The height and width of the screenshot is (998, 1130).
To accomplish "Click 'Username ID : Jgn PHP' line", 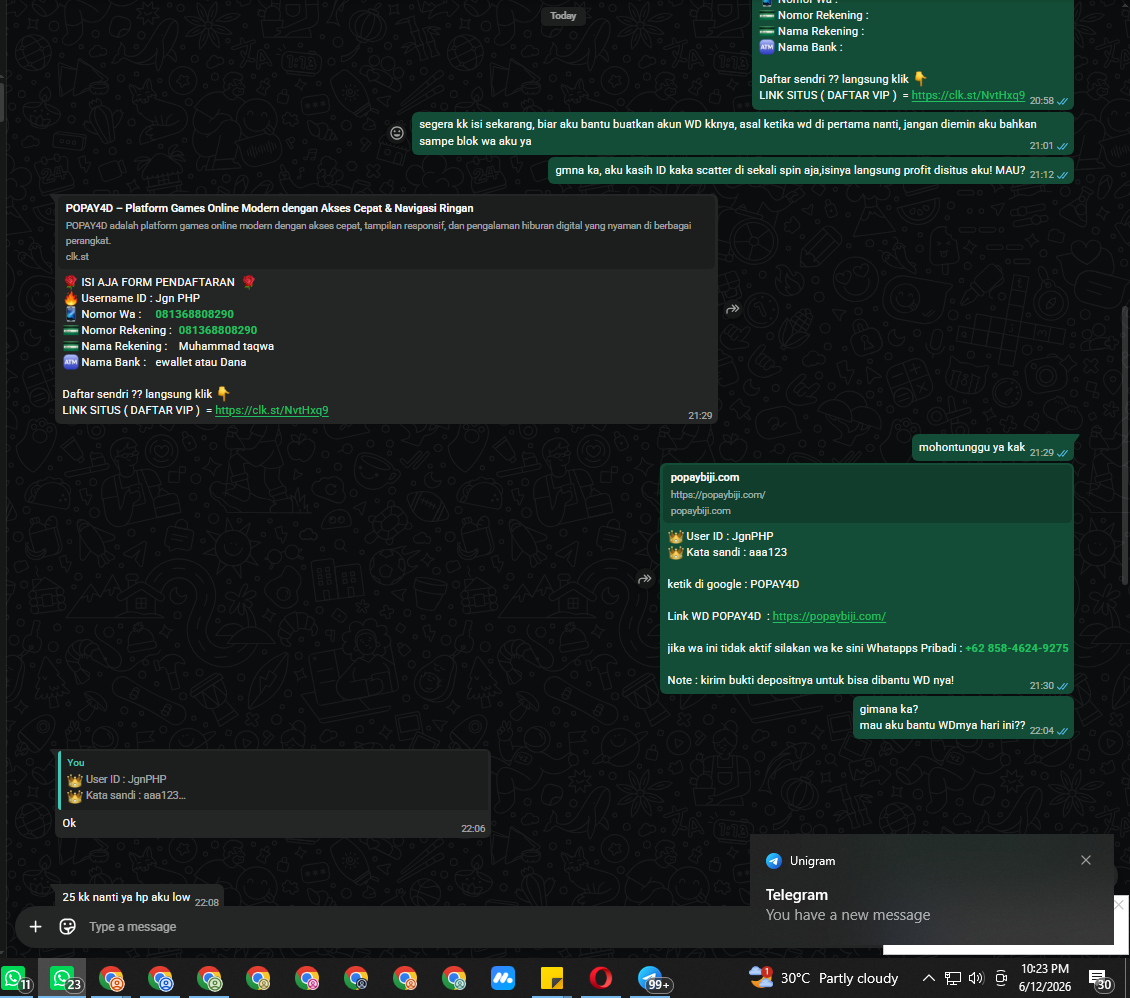I will (x=132, y=298).
